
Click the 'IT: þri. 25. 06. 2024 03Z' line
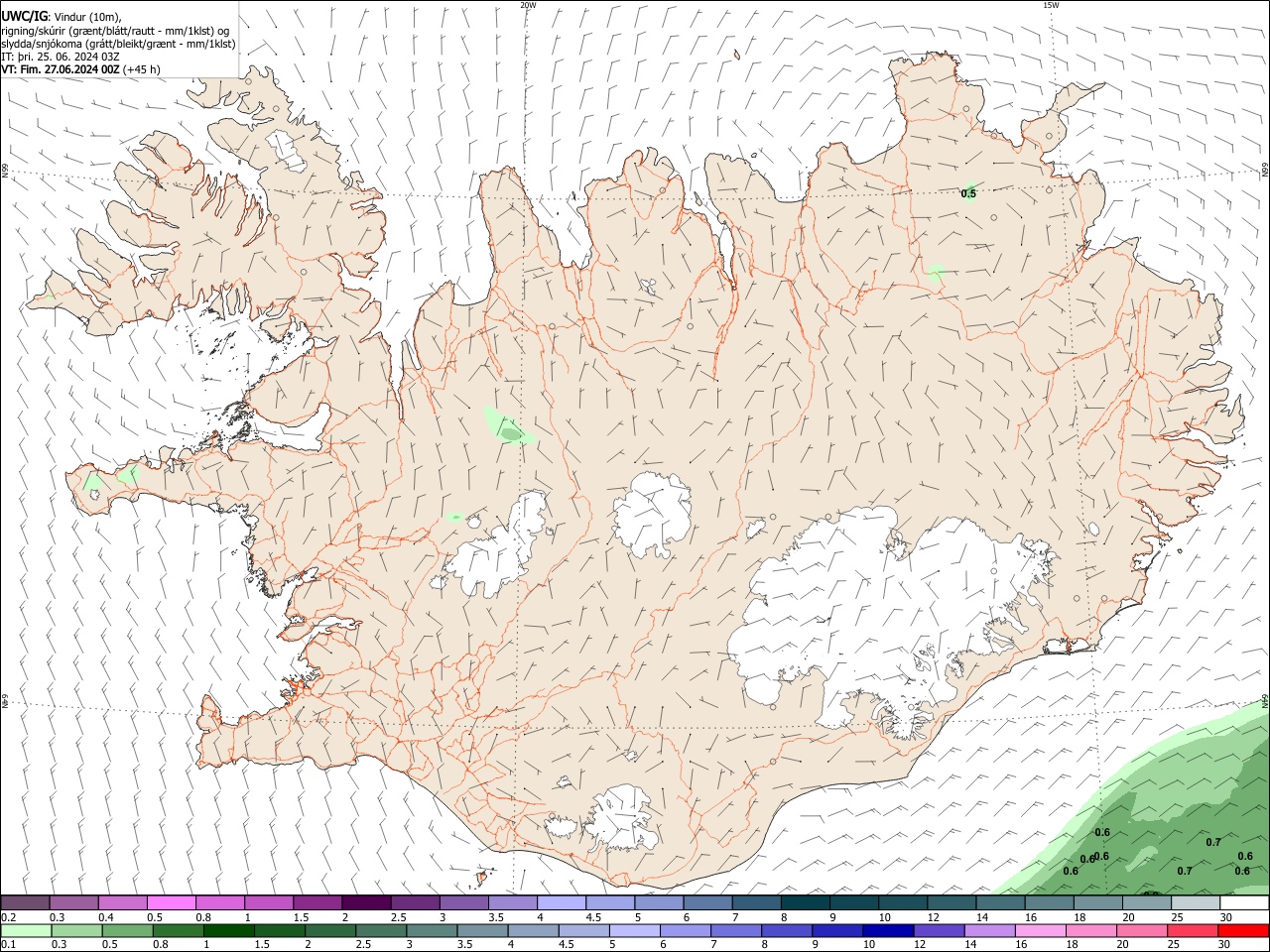pos(61,57)
